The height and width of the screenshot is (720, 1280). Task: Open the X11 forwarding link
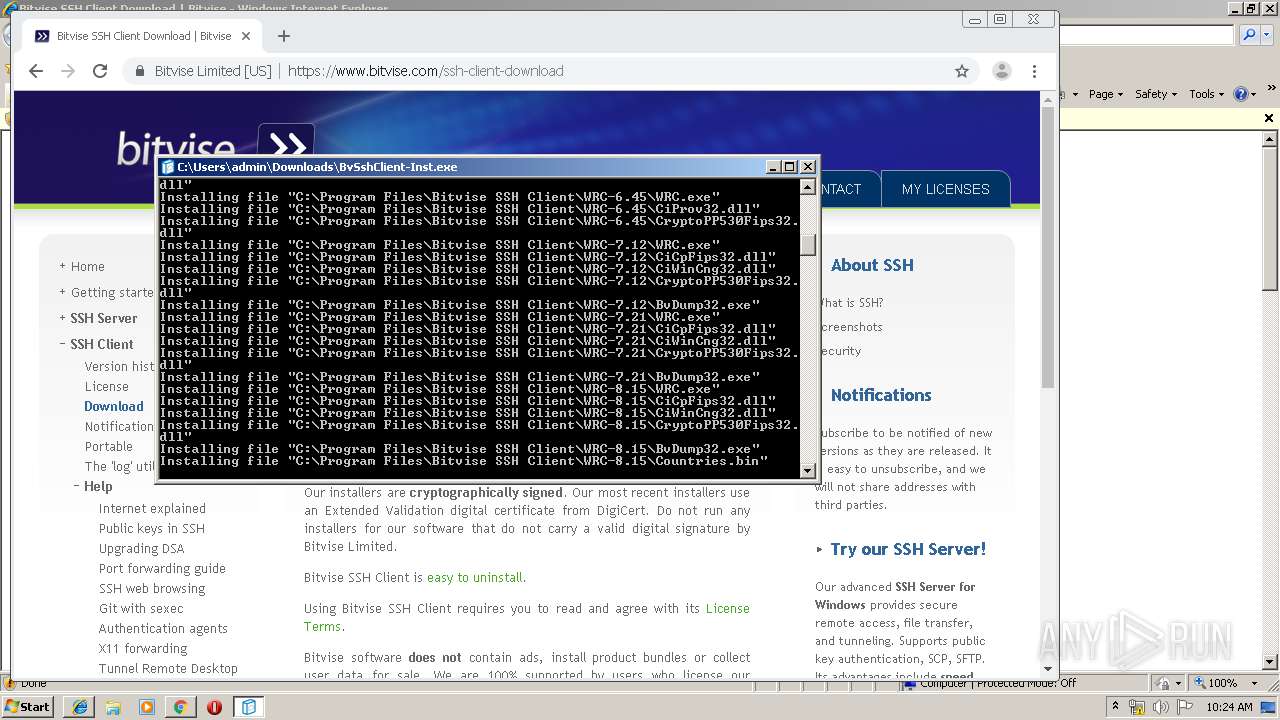click(x=143, y=648)
